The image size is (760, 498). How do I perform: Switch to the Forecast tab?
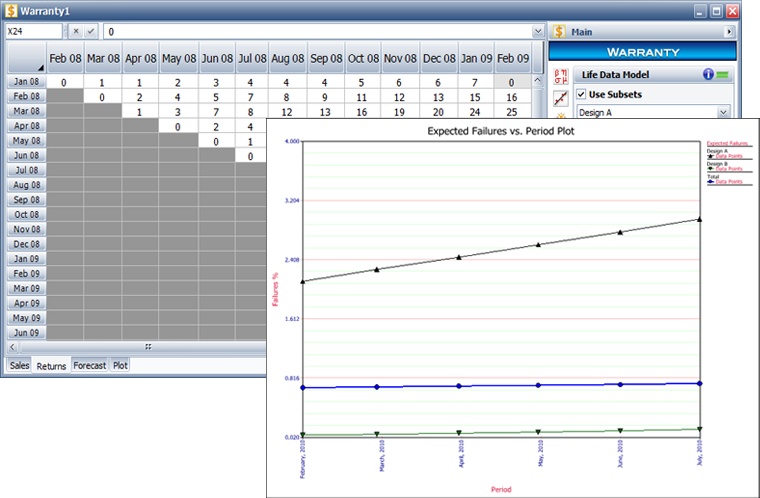(89, 366)
